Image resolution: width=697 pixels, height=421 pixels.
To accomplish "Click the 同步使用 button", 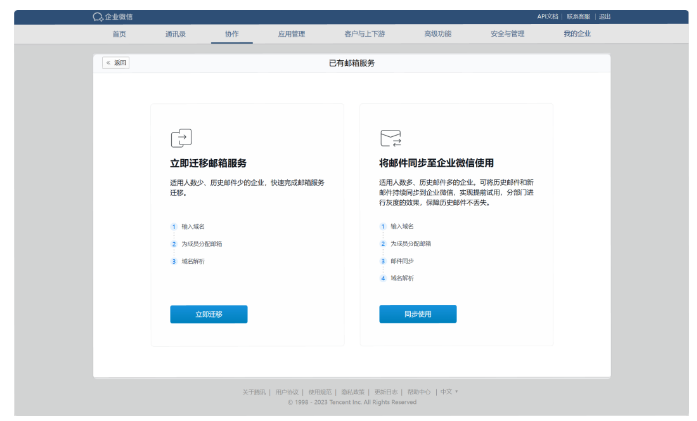I will pos(417,314).
